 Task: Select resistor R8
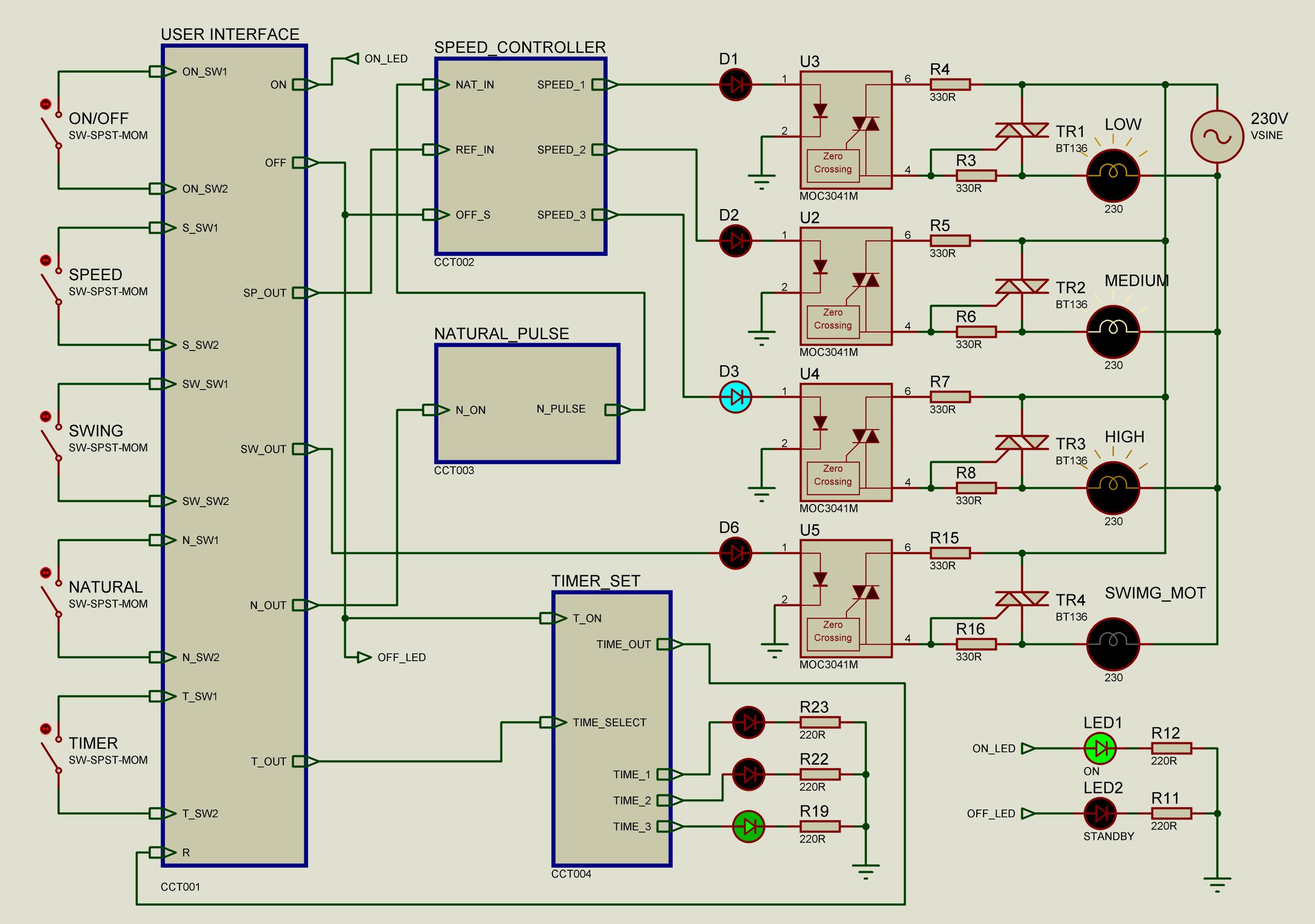point(976,488)
